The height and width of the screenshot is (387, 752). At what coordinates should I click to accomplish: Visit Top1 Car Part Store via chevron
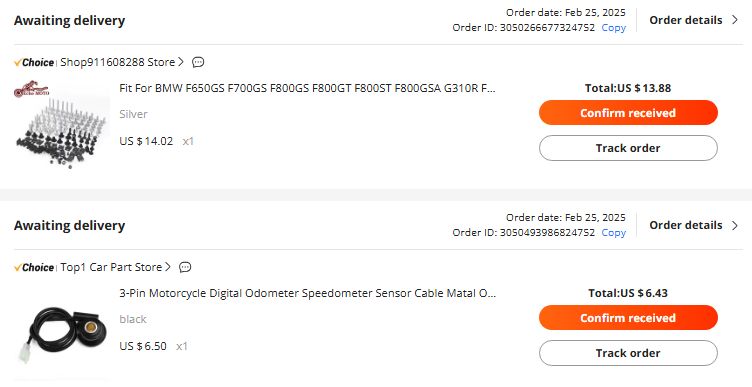[168, 267]
